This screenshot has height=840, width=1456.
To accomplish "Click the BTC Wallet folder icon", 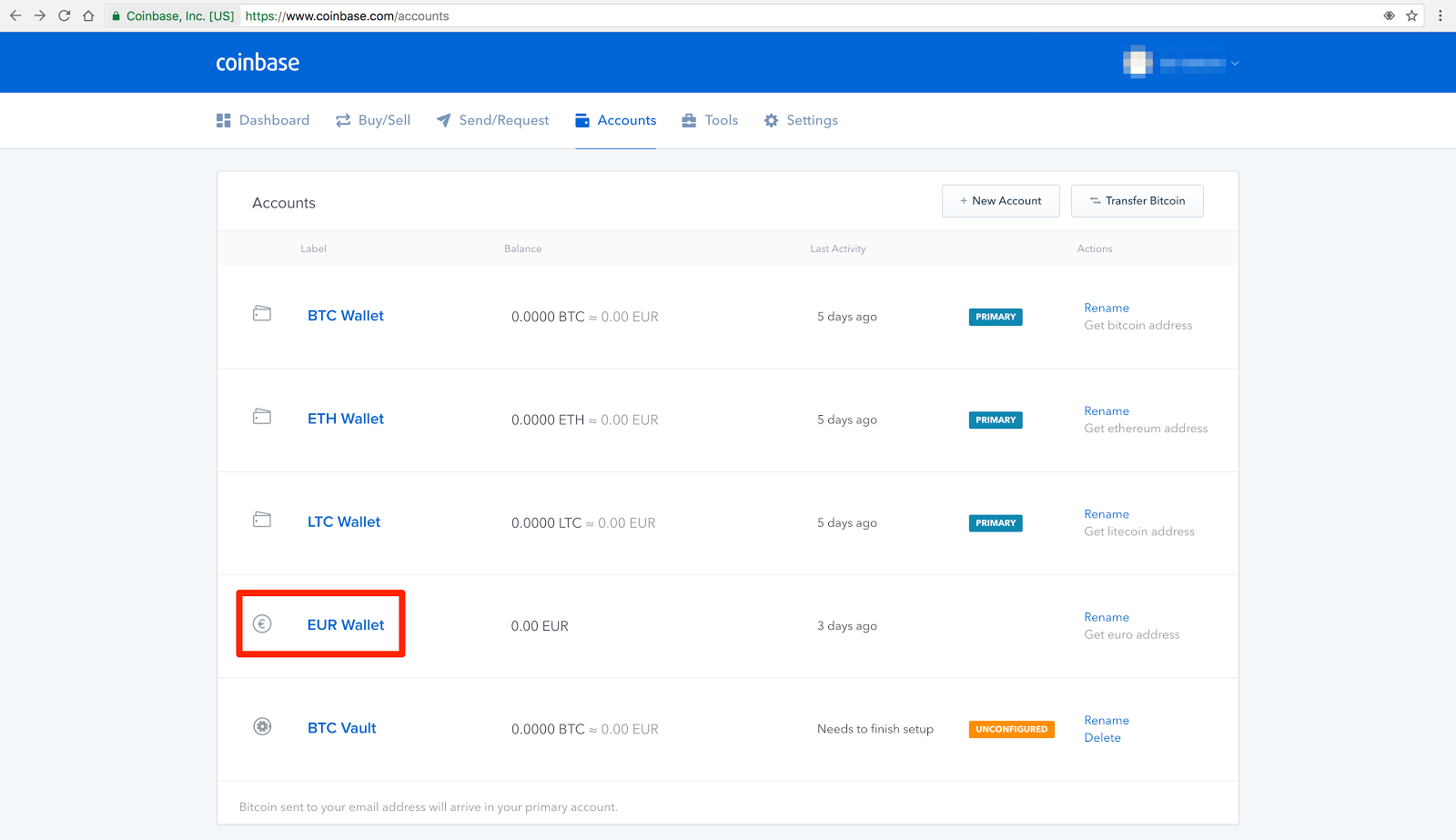I will (262, 314).
